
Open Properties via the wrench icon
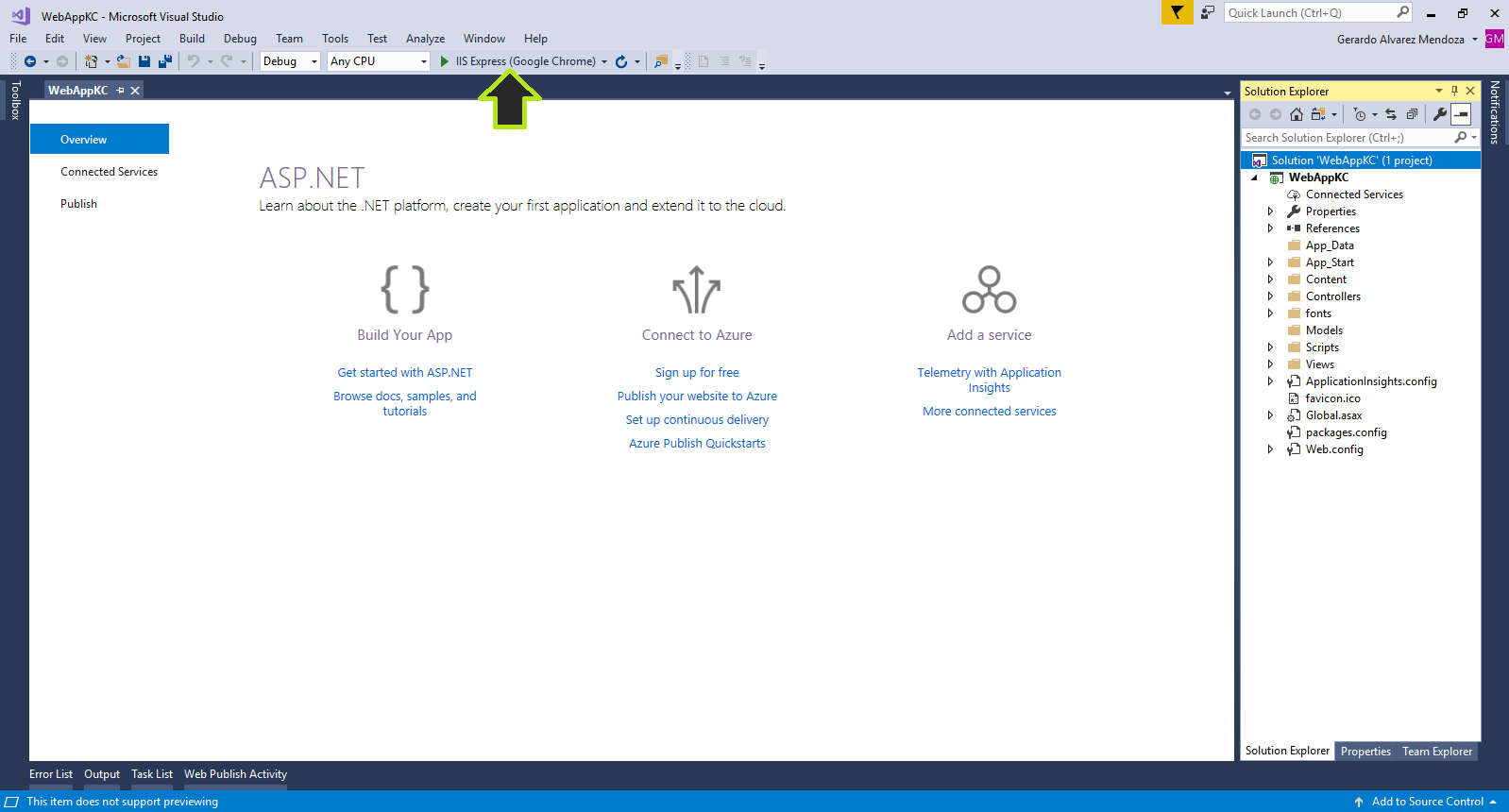(x=1440, y=114)
